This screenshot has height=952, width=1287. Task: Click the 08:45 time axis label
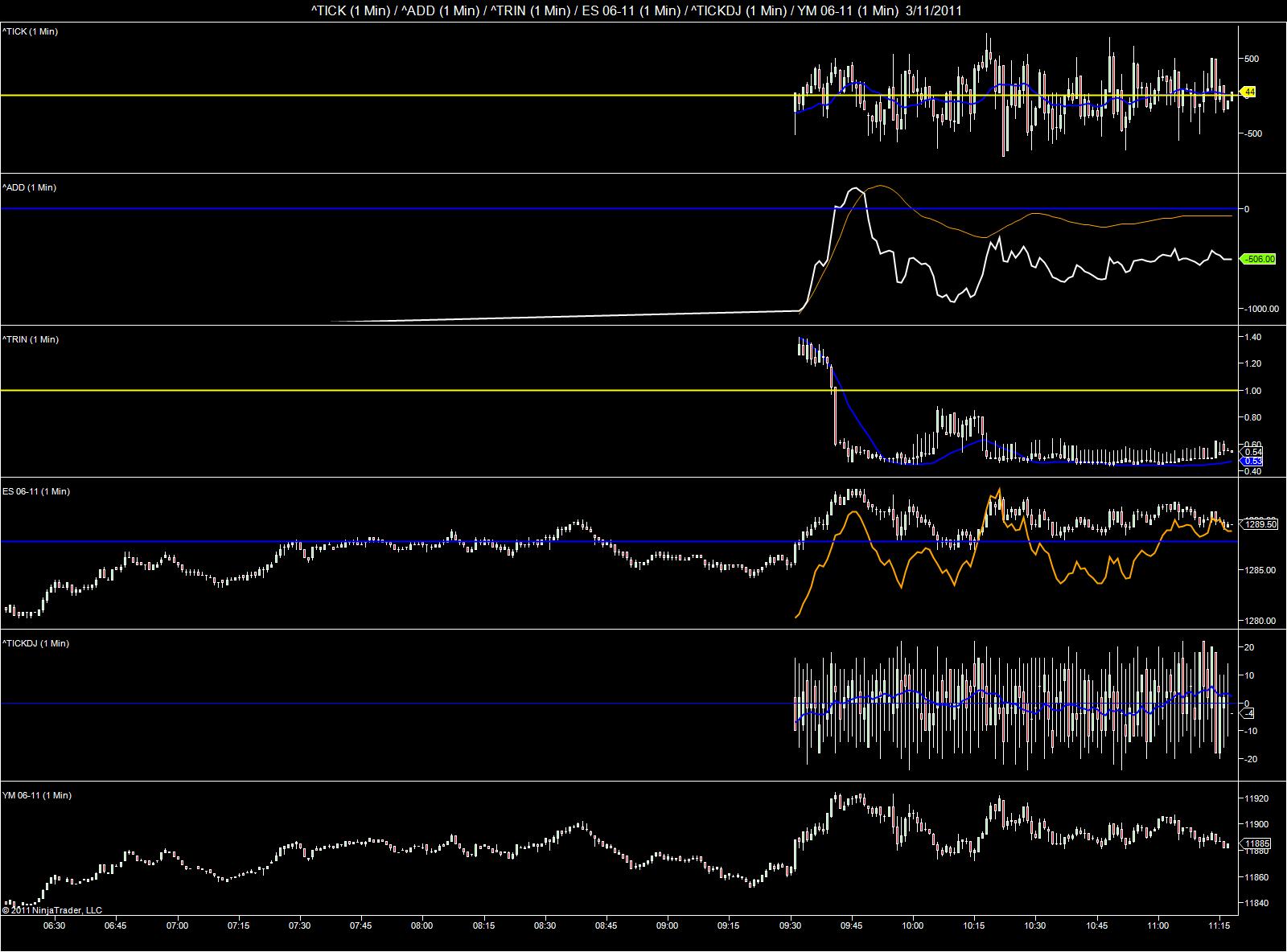pos(606,925)
